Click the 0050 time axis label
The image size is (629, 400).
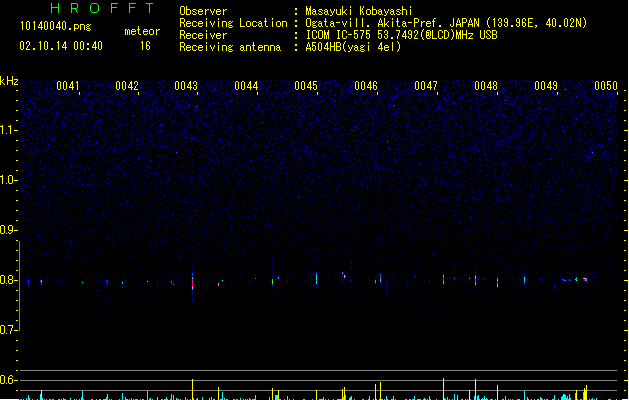click(x=606, y=86)
